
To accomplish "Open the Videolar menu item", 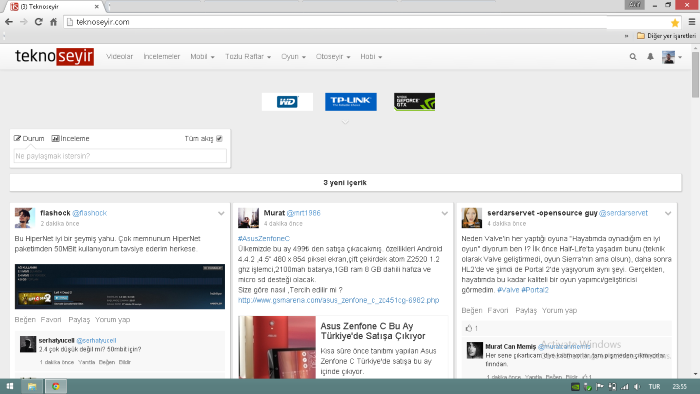I will point(120,57).
